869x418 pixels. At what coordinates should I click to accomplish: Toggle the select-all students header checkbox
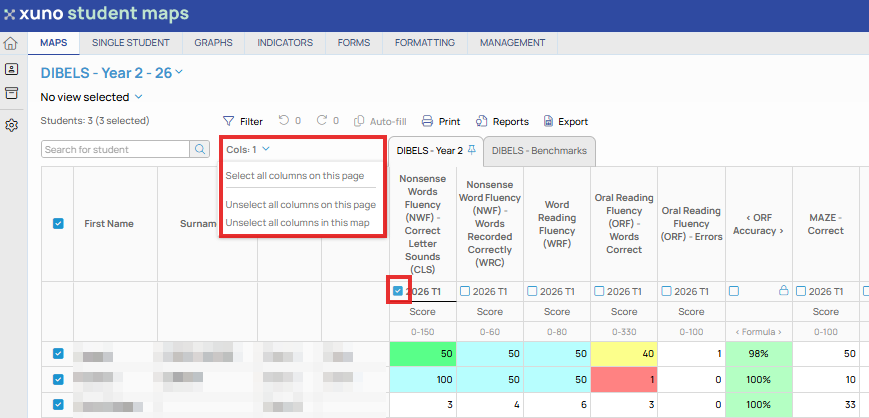coord(58,223)
